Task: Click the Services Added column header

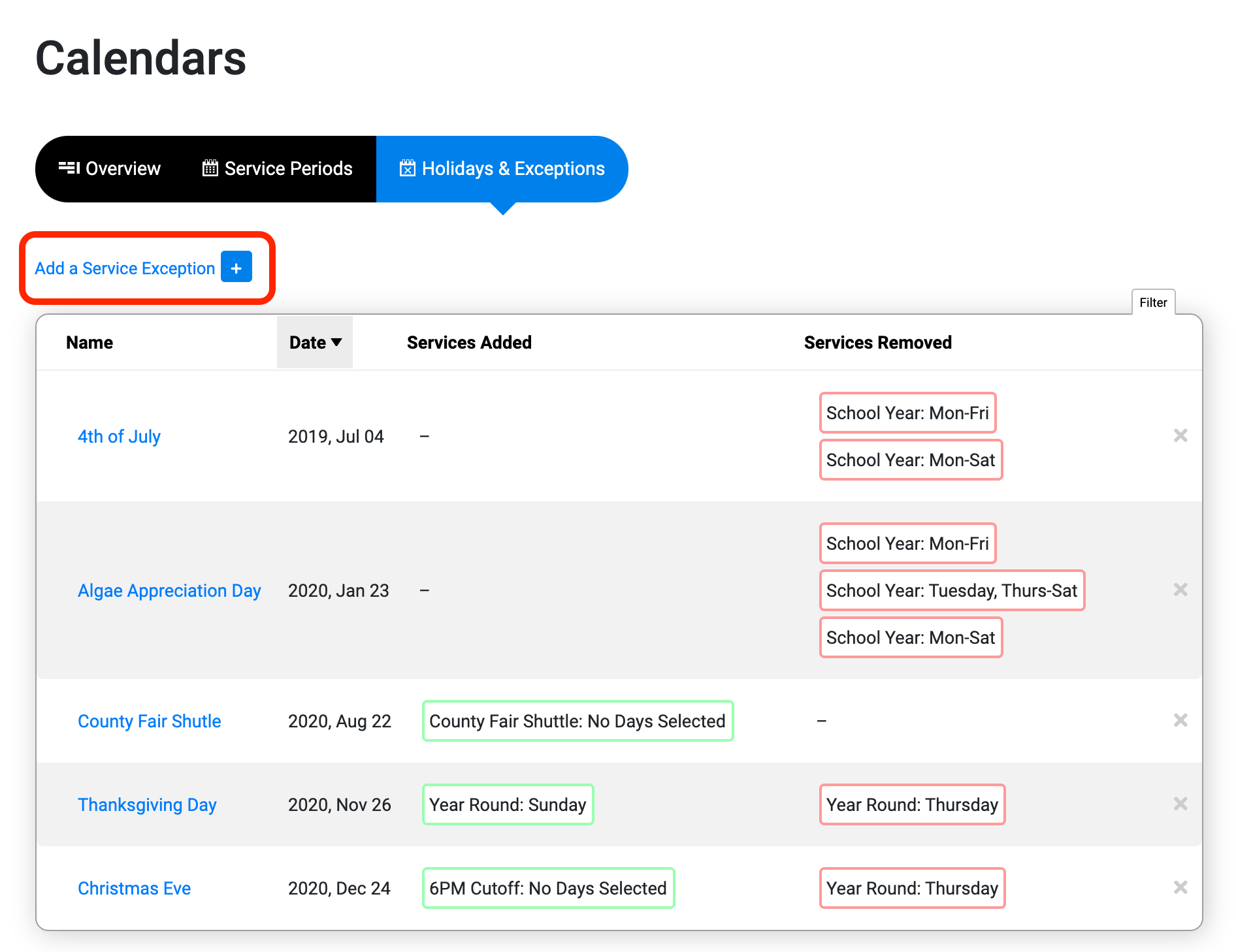Action: click(x=469, y=342)
